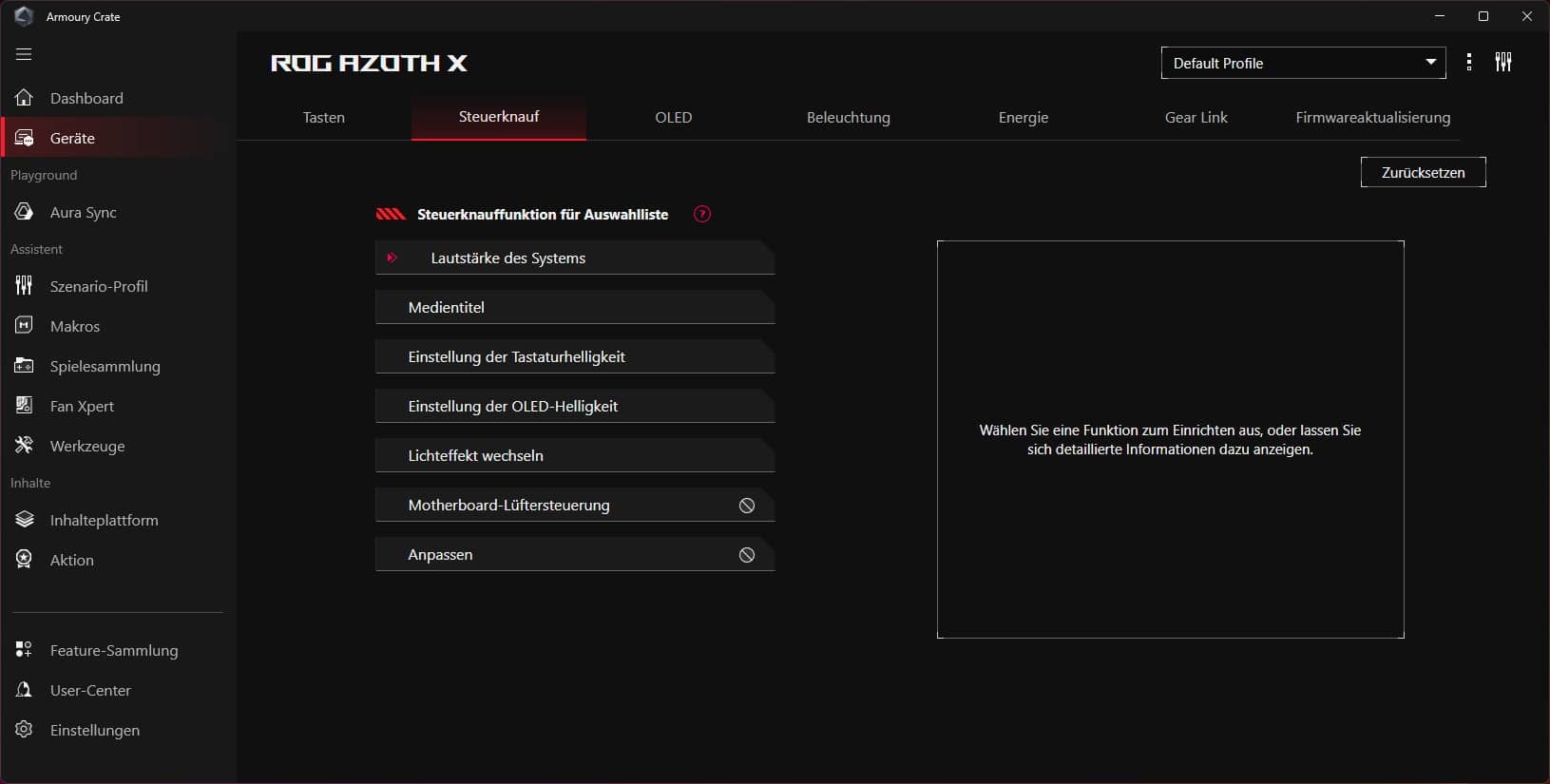
Task: Click the disabled icon on Motherboard-Lüftersteuerung
Action: (x=747, y=506)
